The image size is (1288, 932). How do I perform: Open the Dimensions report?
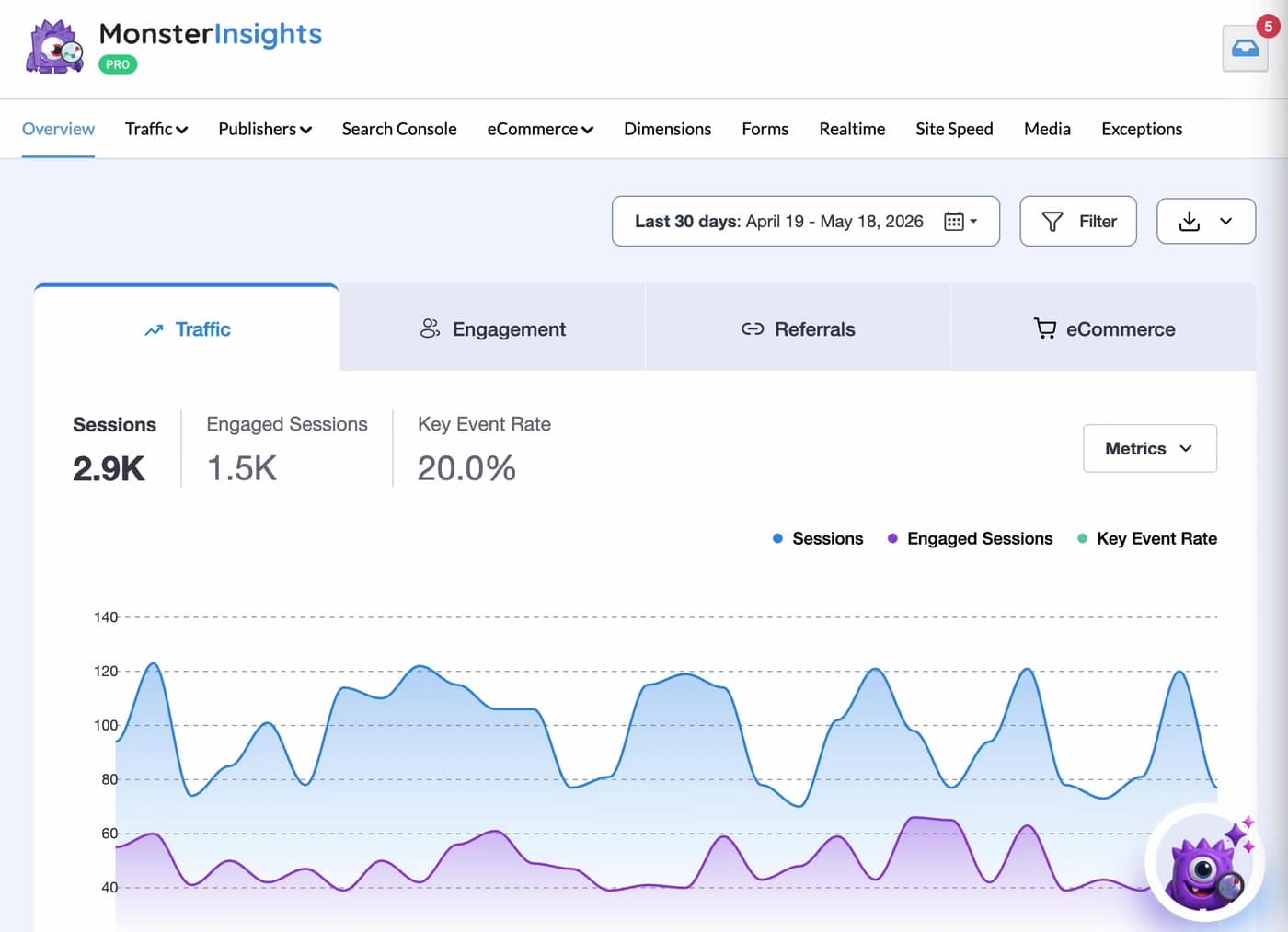(668, 129)
